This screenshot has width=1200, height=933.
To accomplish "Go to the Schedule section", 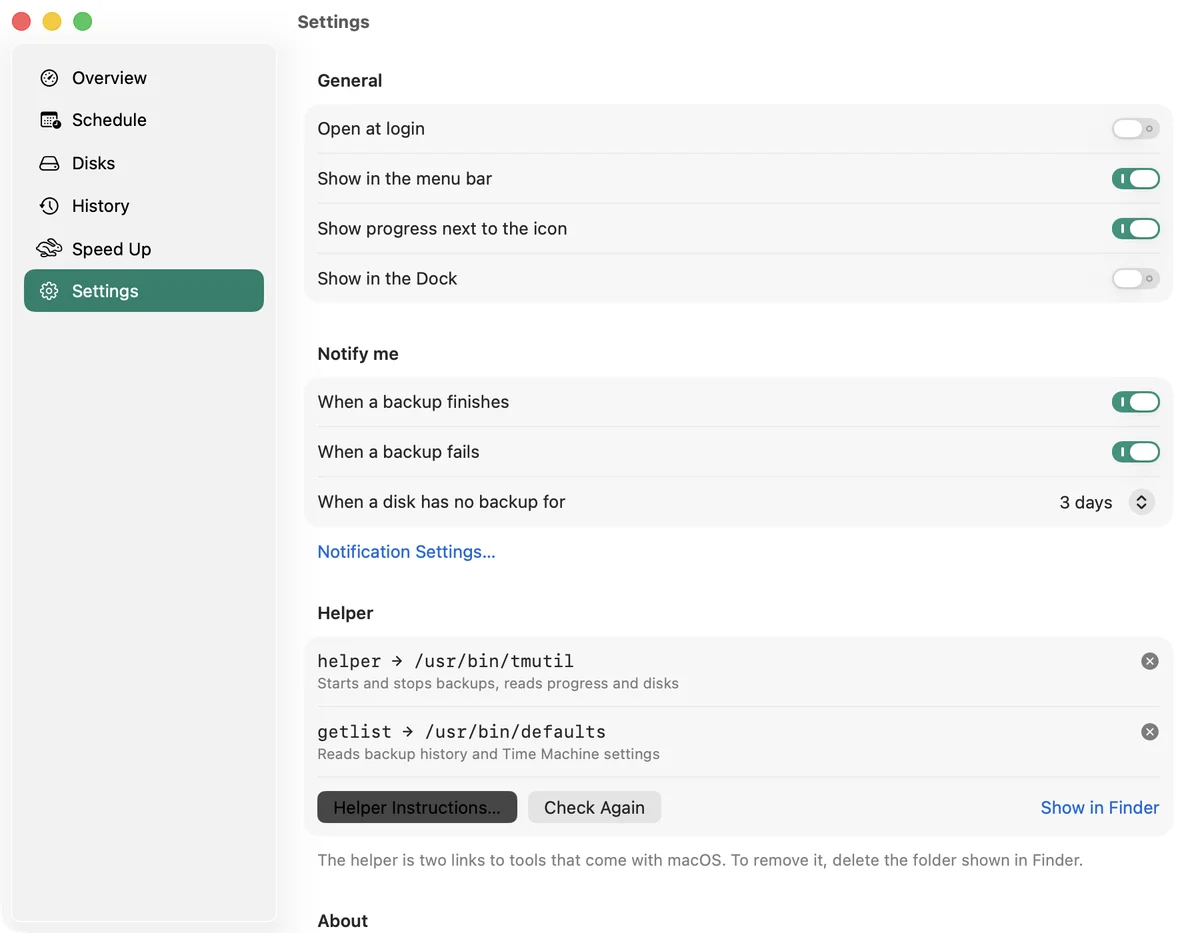I will (144, 120).
